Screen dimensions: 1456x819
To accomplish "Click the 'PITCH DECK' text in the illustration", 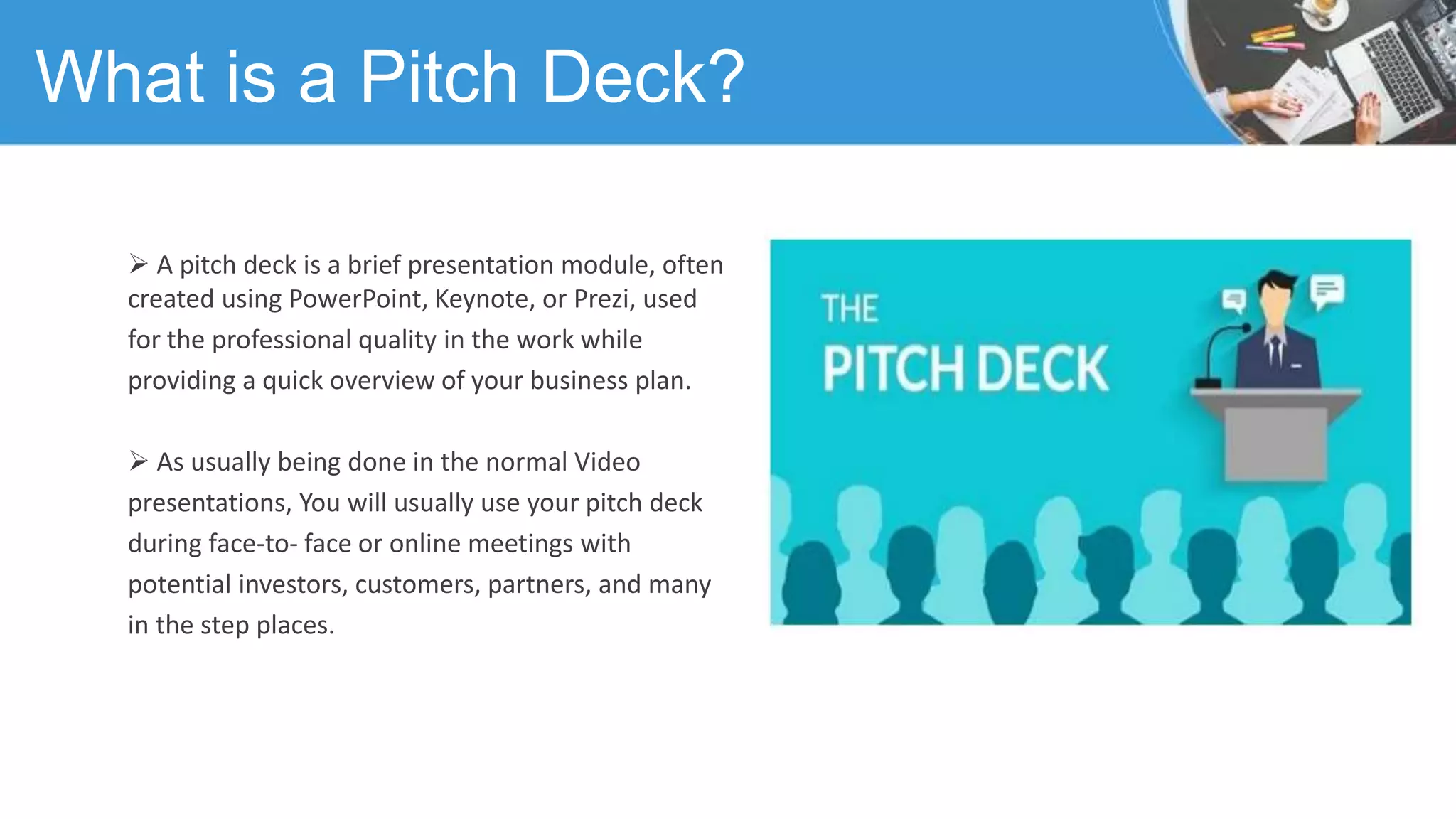I will [x=965, y=369].
